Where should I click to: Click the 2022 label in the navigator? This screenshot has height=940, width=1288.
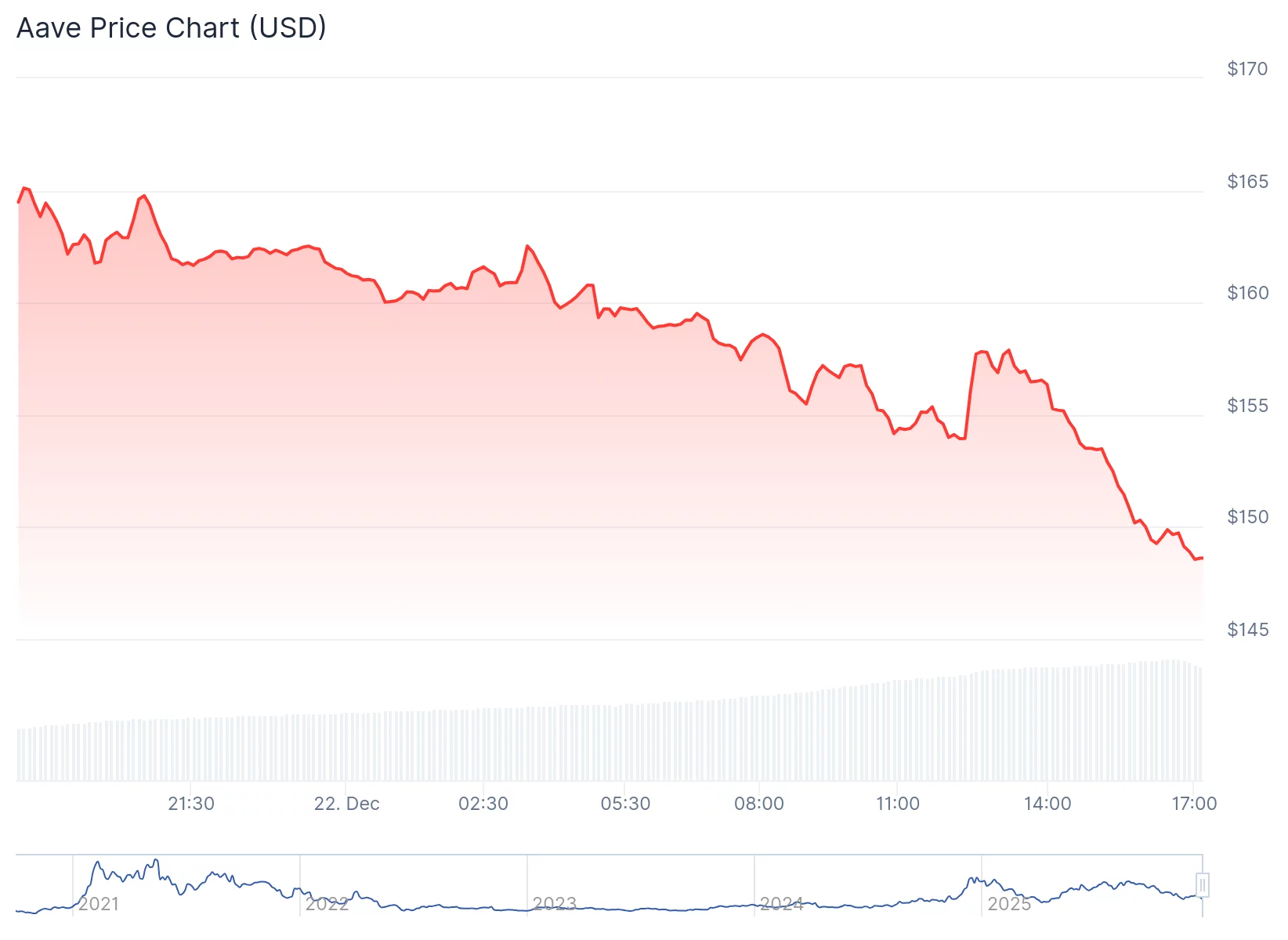point(327,904)
